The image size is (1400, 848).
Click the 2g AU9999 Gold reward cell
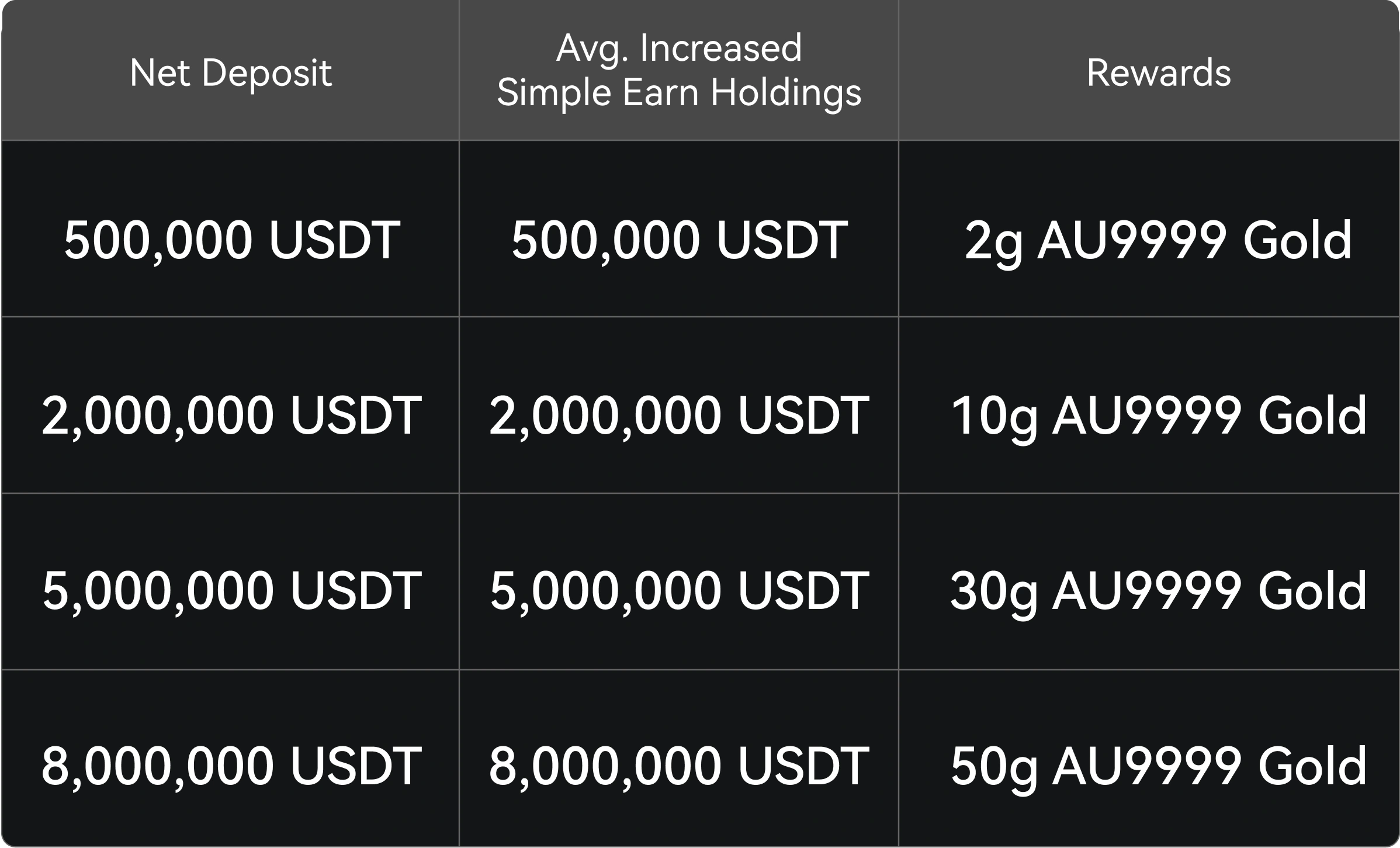point(1158,240)
